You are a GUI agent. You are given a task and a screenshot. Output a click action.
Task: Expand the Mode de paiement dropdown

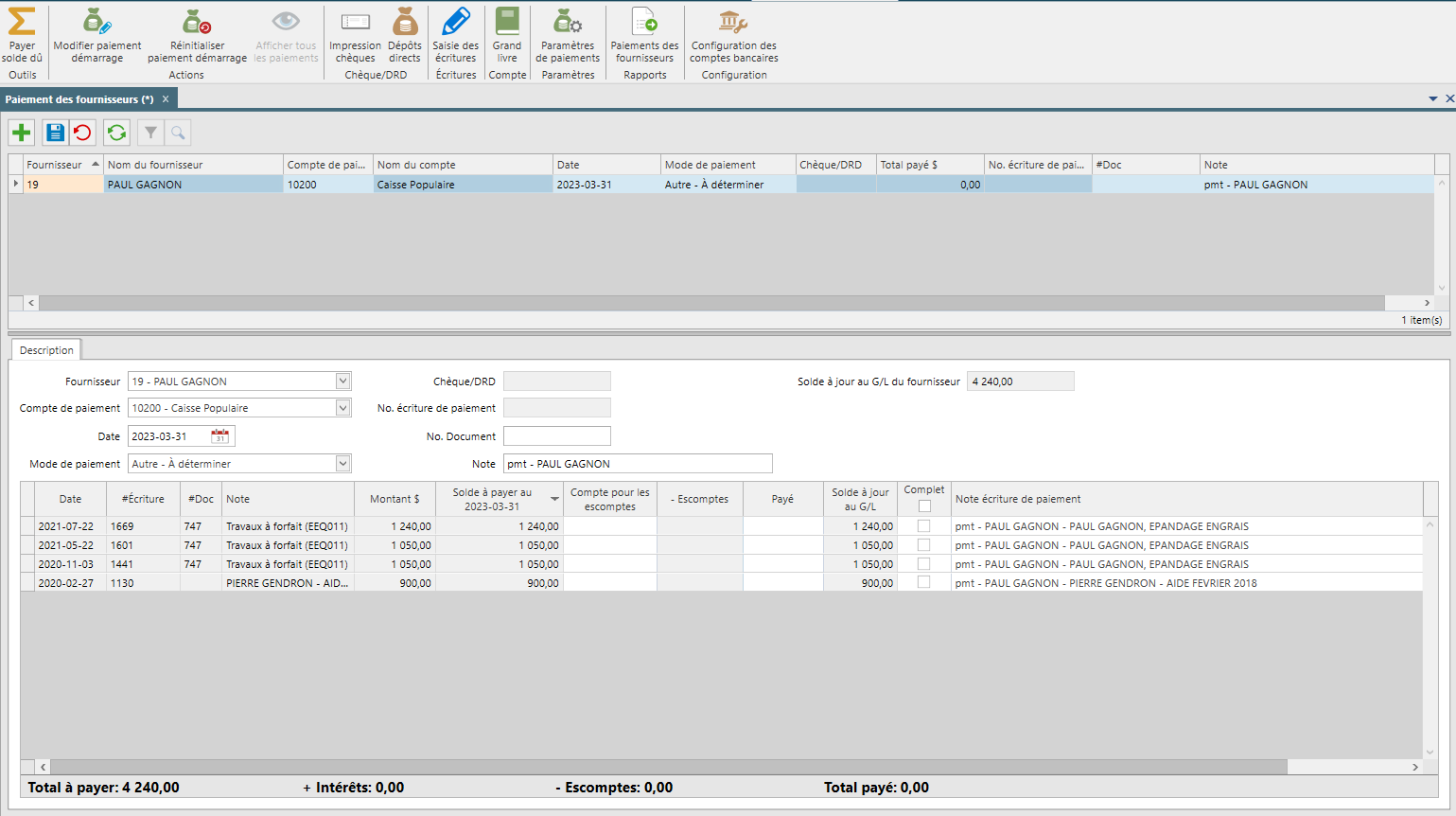tap(342, 464)
